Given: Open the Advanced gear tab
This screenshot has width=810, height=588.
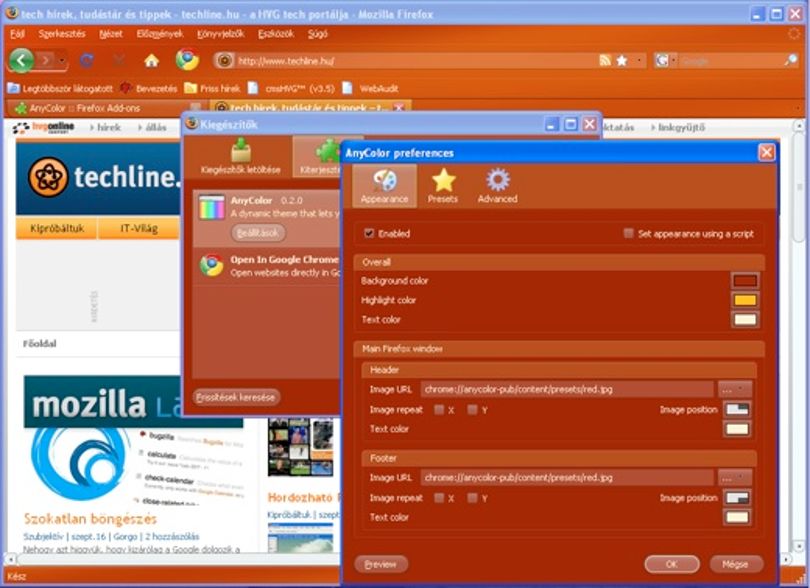Looking at the screenshot, I should click(x=497, y=186).
